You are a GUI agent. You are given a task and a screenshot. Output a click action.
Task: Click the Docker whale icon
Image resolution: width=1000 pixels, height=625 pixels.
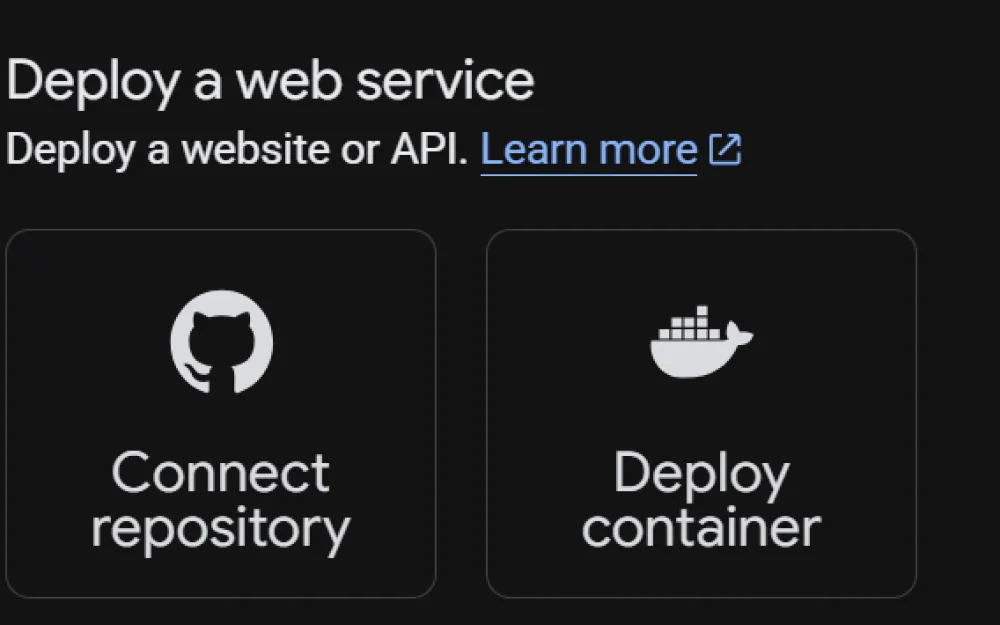point(702,342)
